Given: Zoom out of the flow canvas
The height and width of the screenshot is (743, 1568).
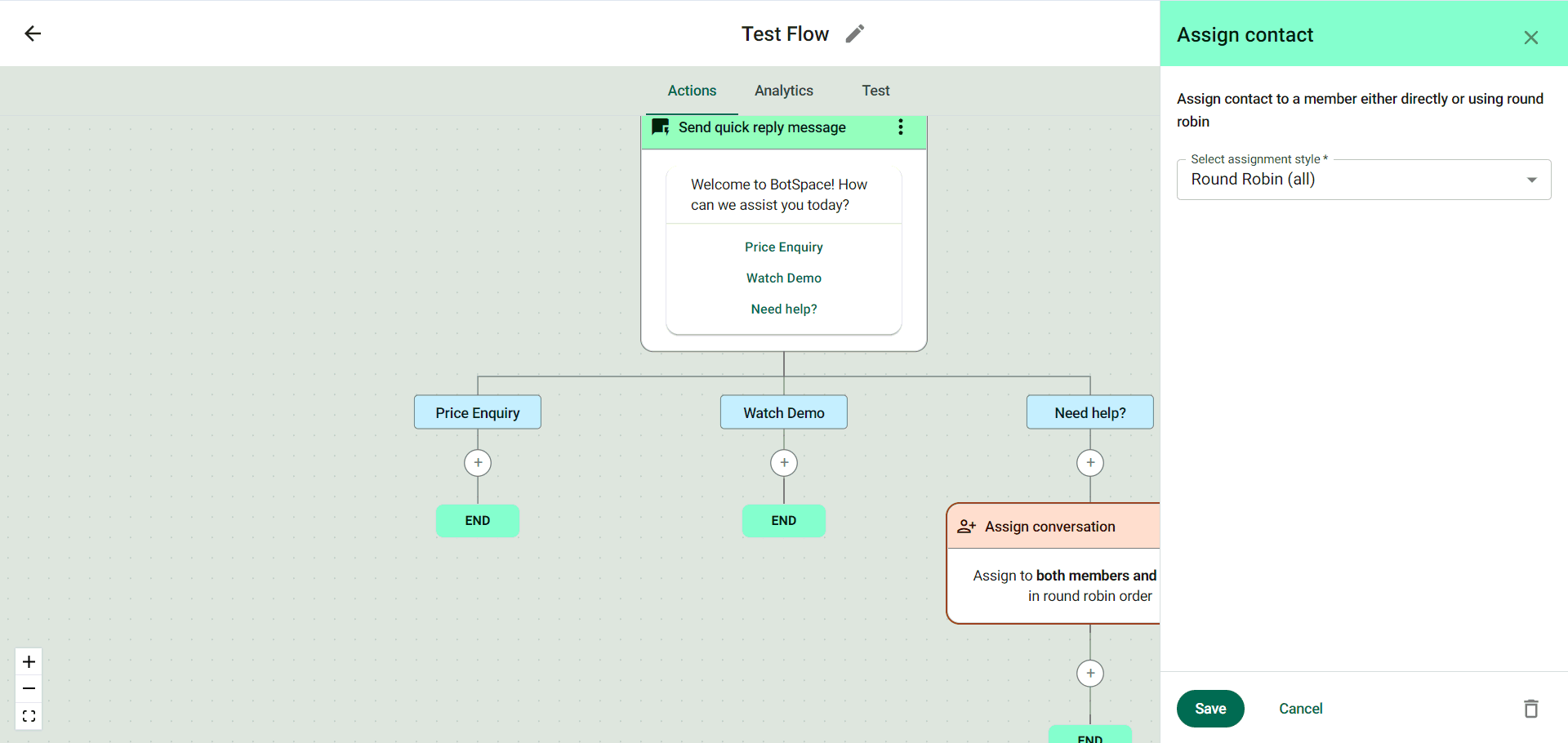Looking at the screenshot, I should coord(29,688).
